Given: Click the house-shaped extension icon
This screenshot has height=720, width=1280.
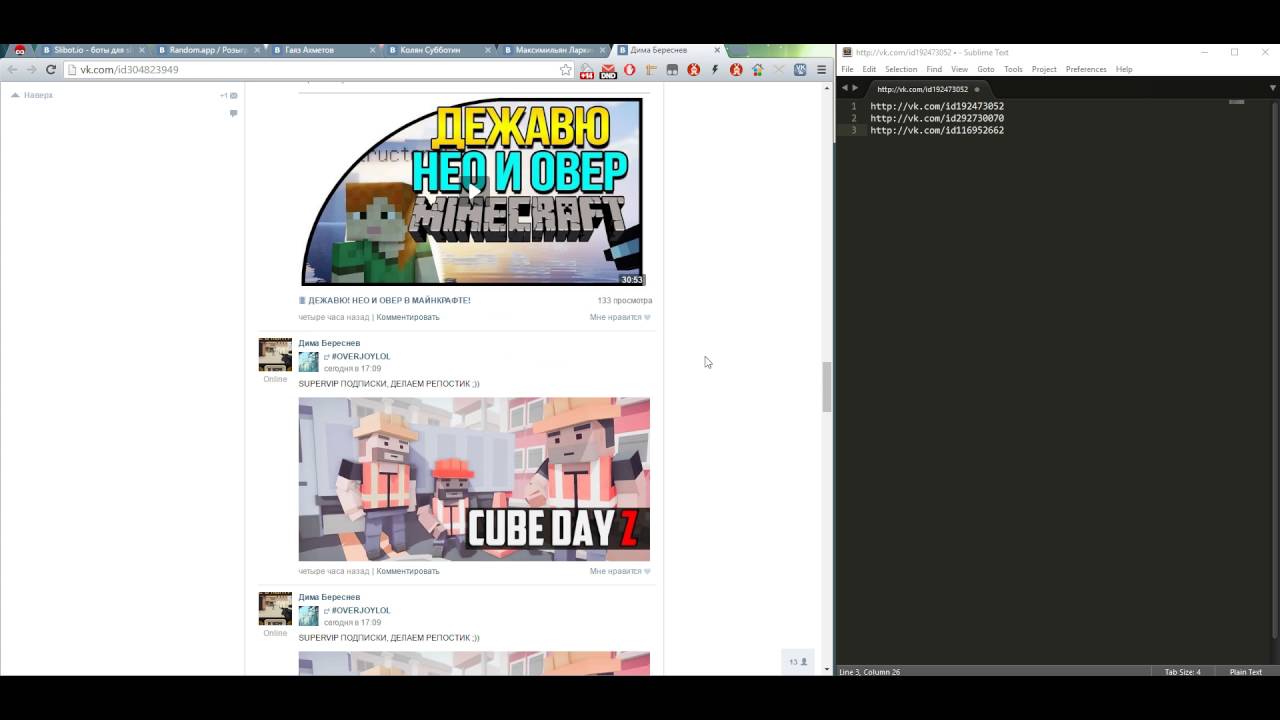Looking at the screenshot, I should pyautogui.click(x=757, y=70).
